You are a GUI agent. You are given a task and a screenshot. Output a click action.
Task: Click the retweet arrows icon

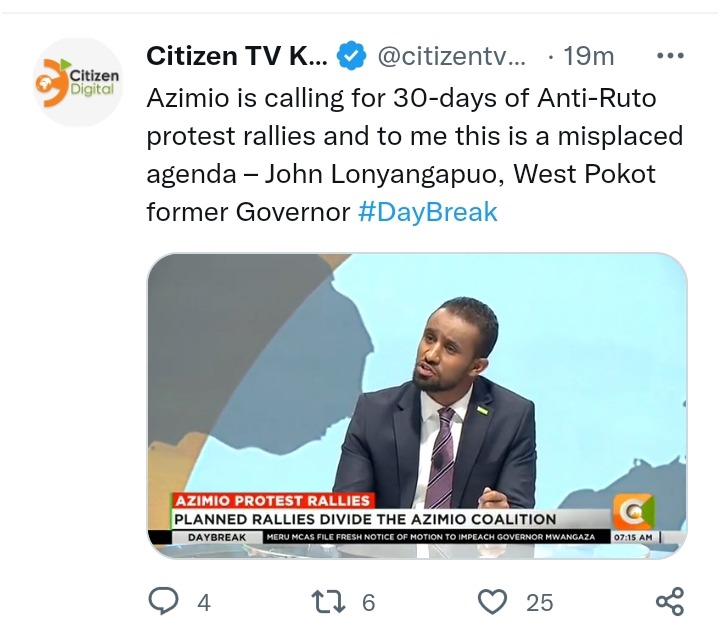coord(328,602)
